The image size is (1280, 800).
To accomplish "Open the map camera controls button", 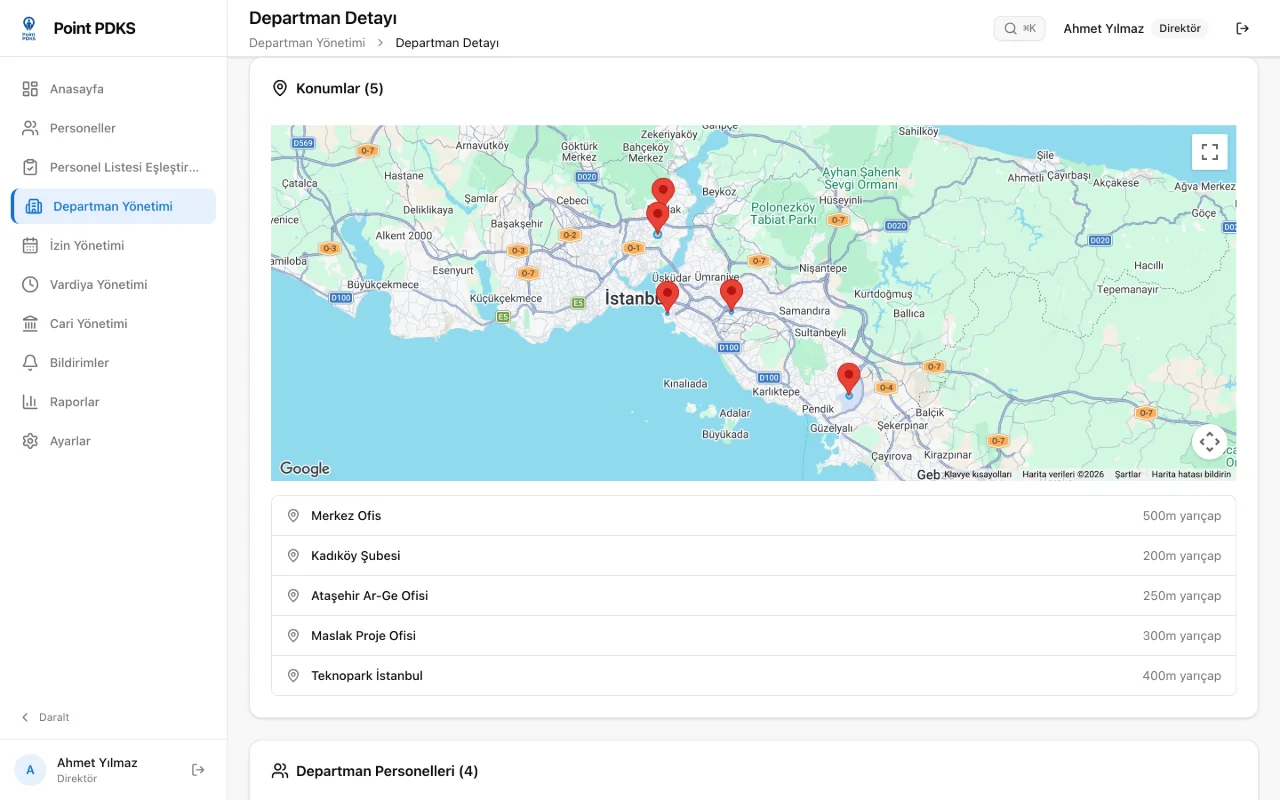I will (x=1210, y=441).
